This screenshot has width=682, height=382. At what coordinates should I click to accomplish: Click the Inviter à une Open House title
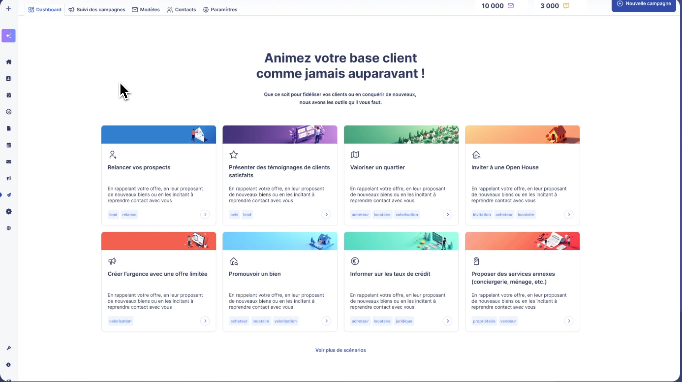(x=505, y=168)
